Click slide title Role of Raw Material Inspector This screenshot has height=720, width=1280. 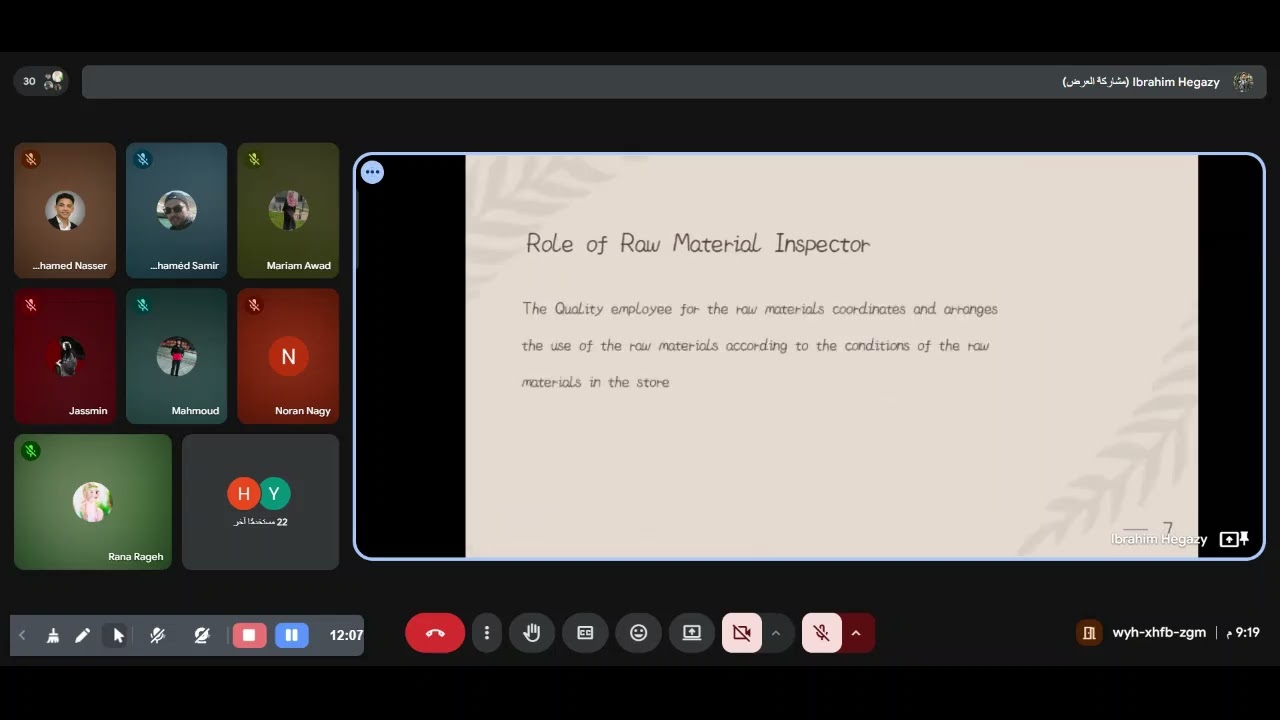tap(698, 244)
